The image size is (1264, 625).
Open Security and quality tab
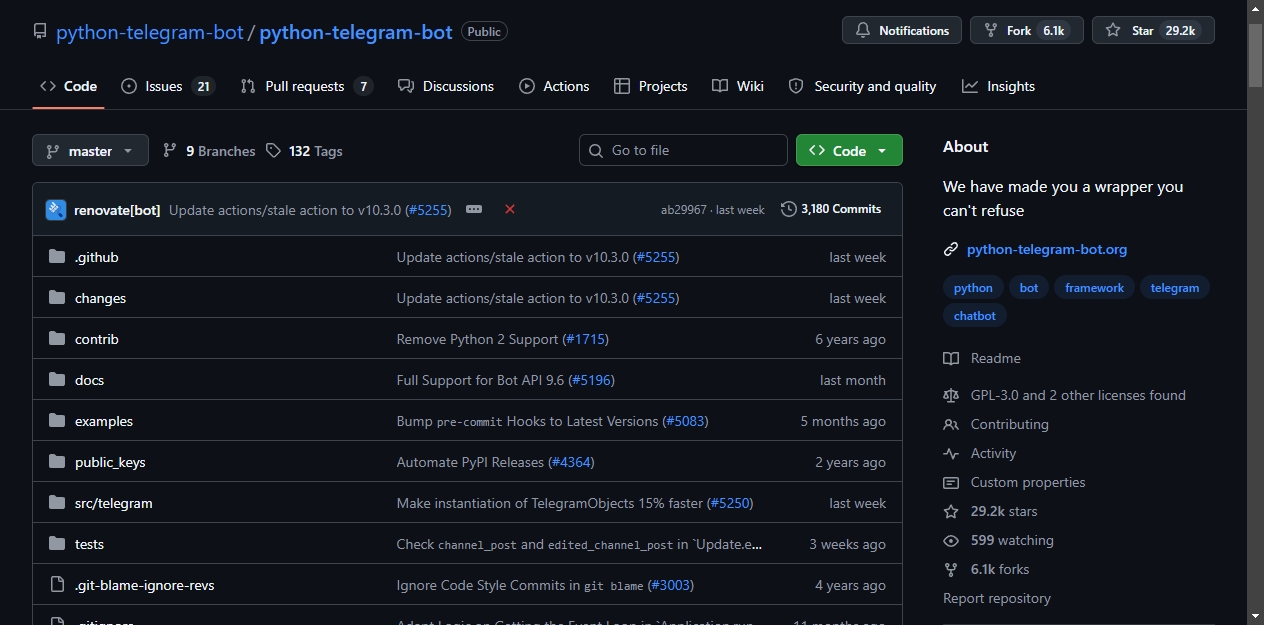click(x=862, y=86)
